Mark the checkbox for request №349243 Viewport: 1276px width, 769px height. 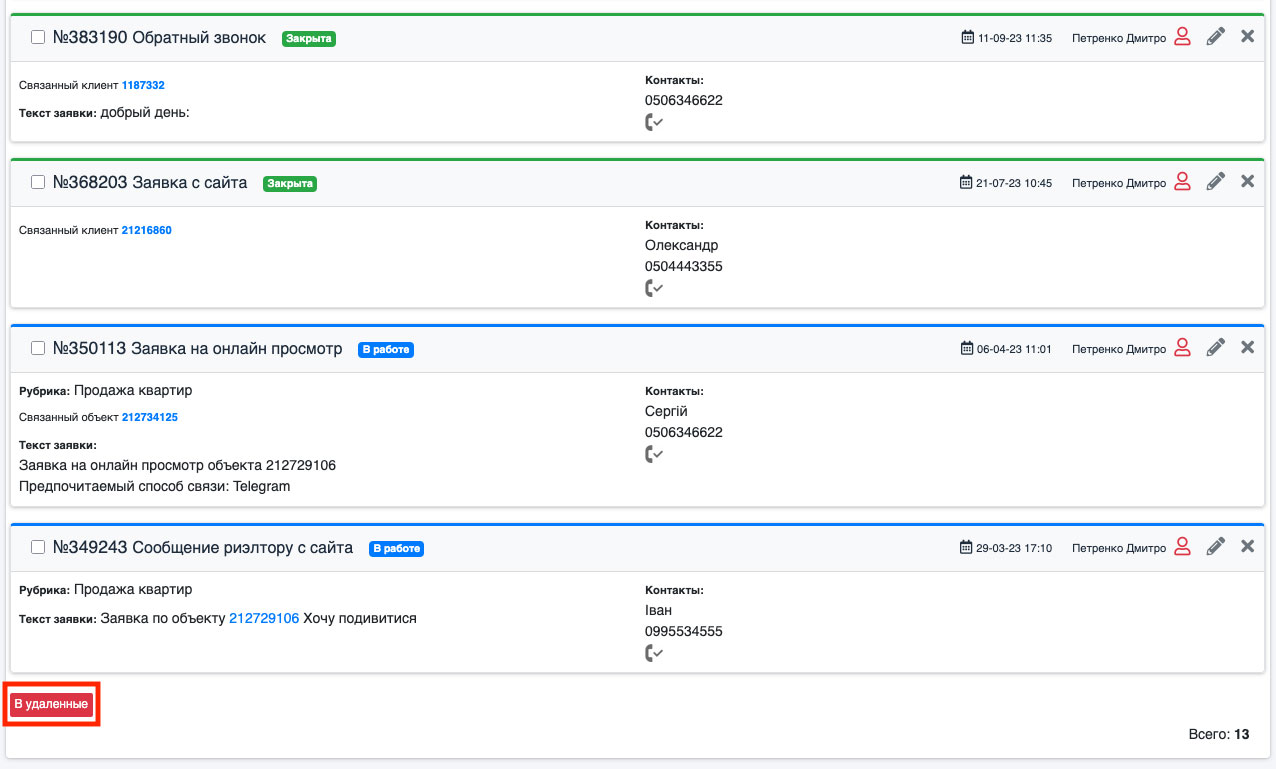tap(38, 548)
